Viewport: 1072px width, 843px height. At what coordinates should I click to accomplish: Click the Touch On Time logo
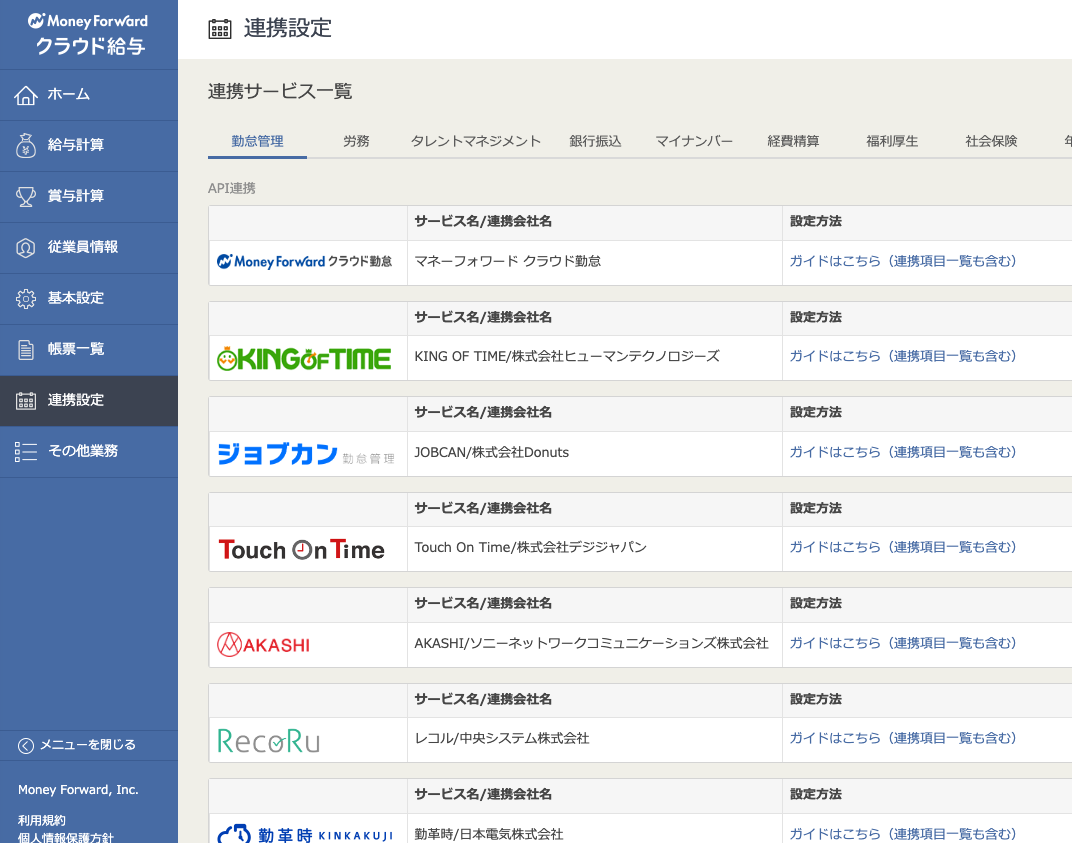[302, 549]
